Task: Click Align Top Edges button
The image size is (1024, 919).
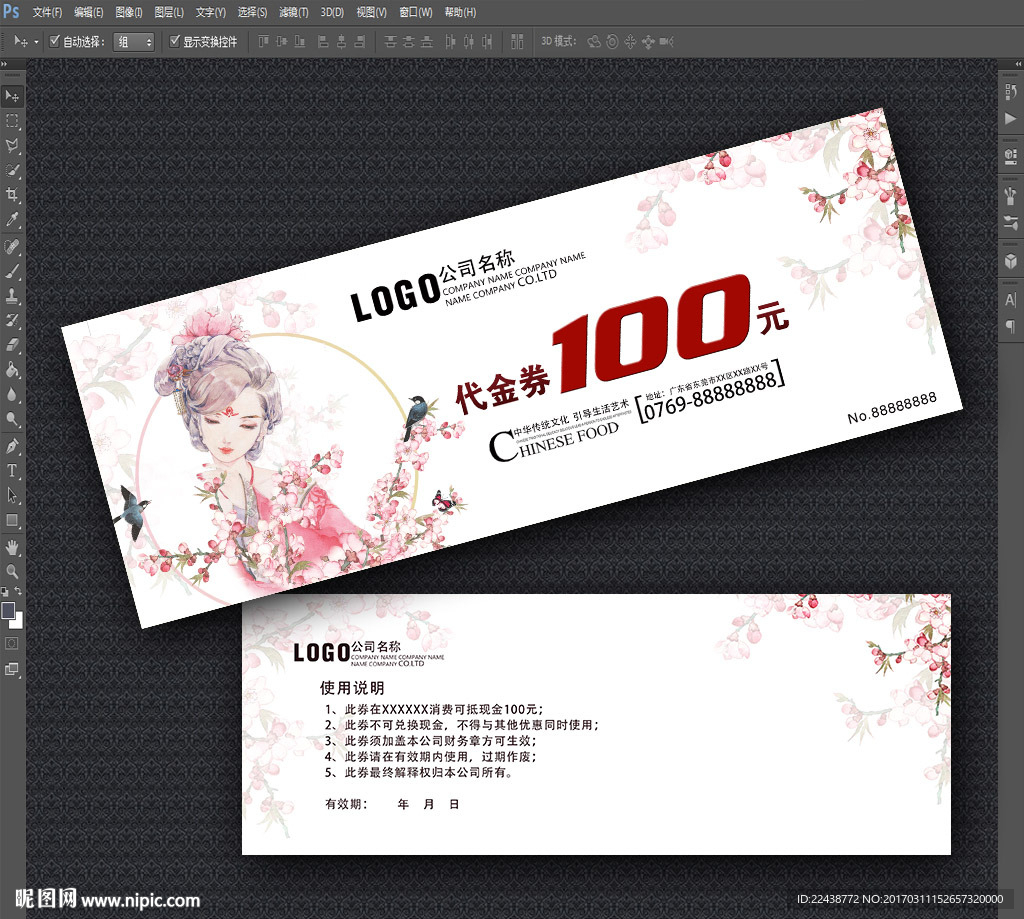Action: click(x=263, y=42)
